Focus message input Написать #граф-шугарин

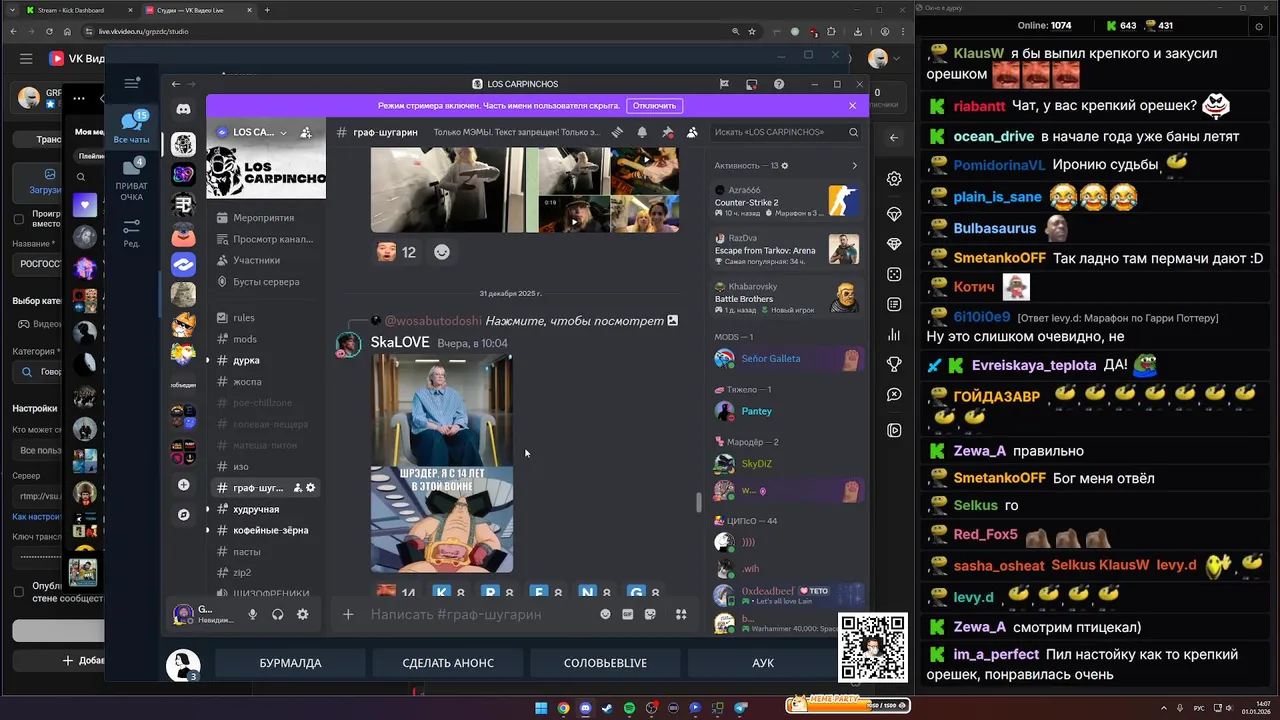pos(480,614)
